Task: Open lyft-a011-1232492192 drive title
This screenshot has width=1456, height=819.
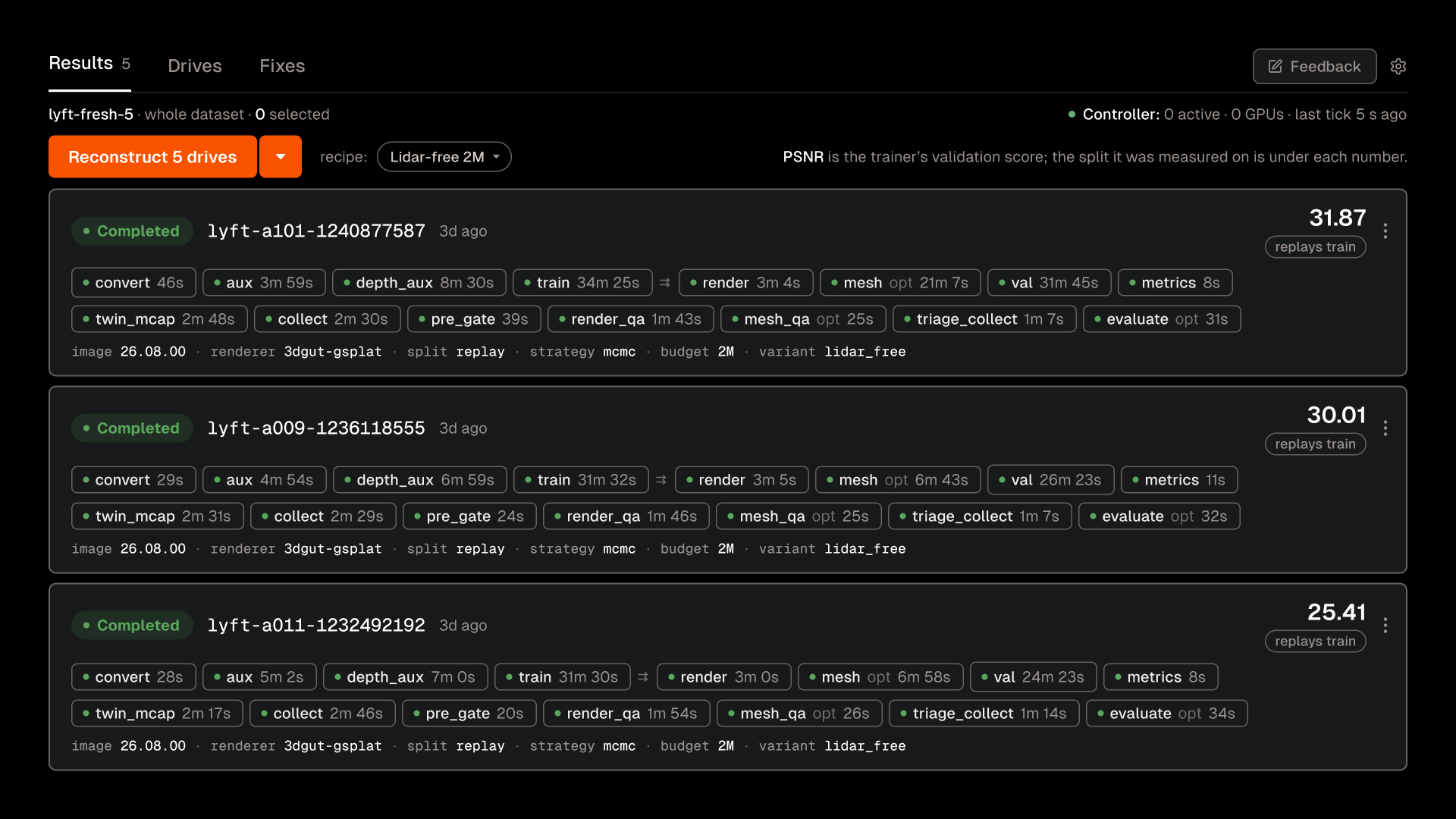Action: point(316,626)
